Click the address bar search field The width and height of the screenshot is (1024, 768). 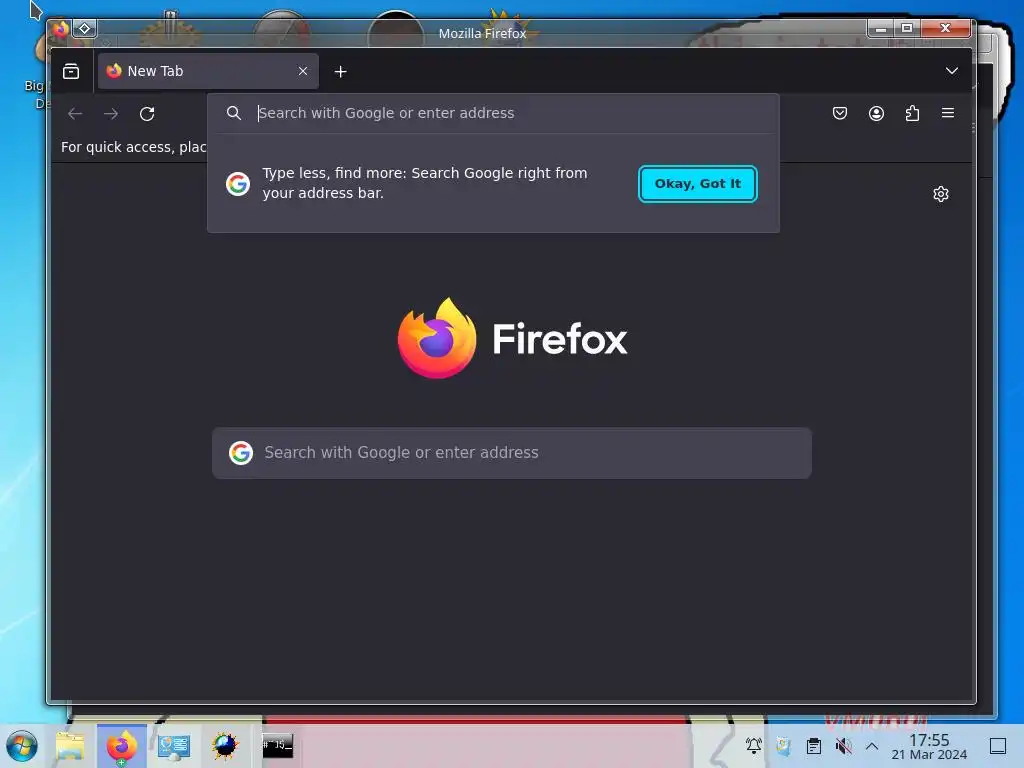[x=494, y=113]
